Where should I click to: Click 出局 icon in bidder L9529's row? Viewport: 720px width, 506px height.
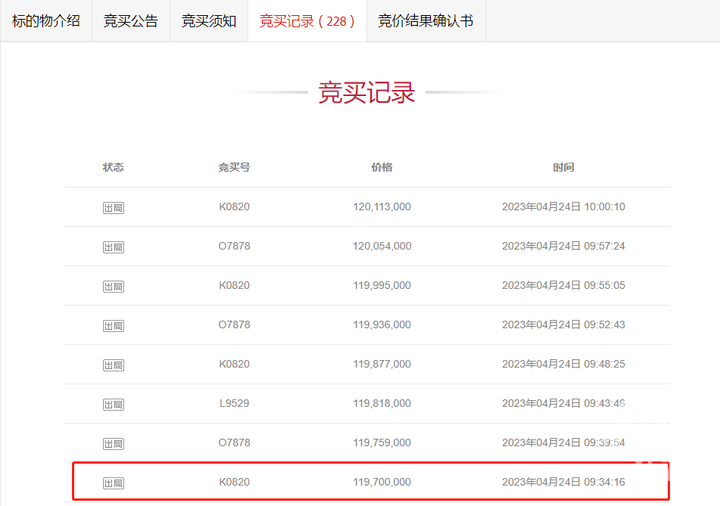tap(113, 404)
